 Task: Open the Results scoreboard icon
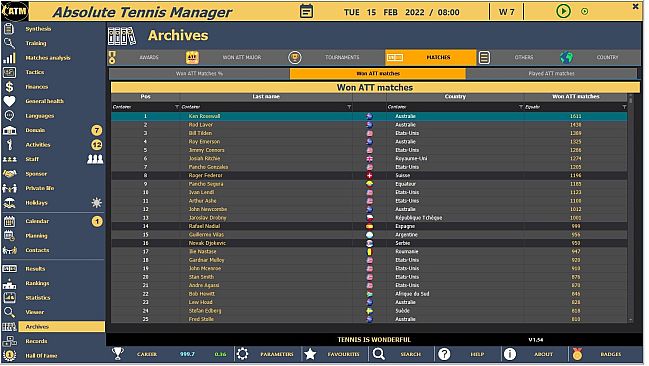pyautogui.click(x=9, y=269)
